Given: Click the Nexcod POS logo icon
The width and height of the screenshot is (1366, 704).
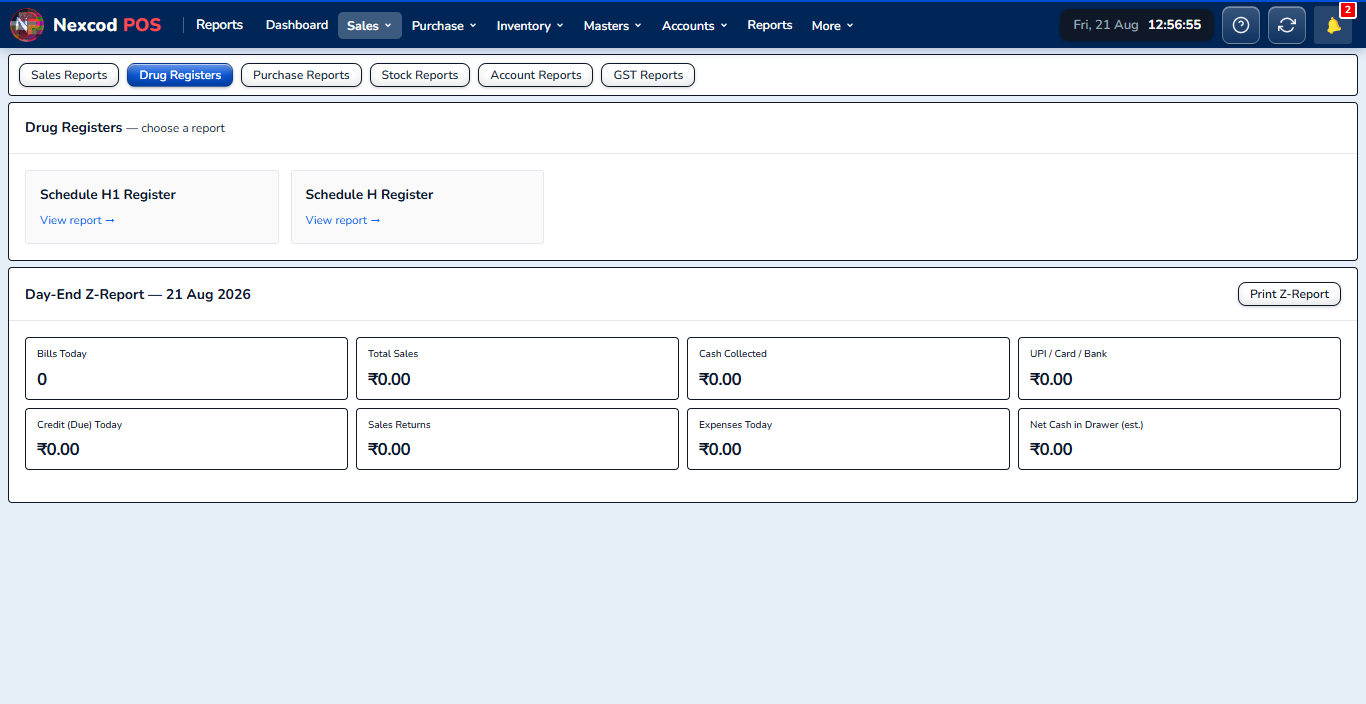Looking at the screenshot, I should [x=26, y=25].
